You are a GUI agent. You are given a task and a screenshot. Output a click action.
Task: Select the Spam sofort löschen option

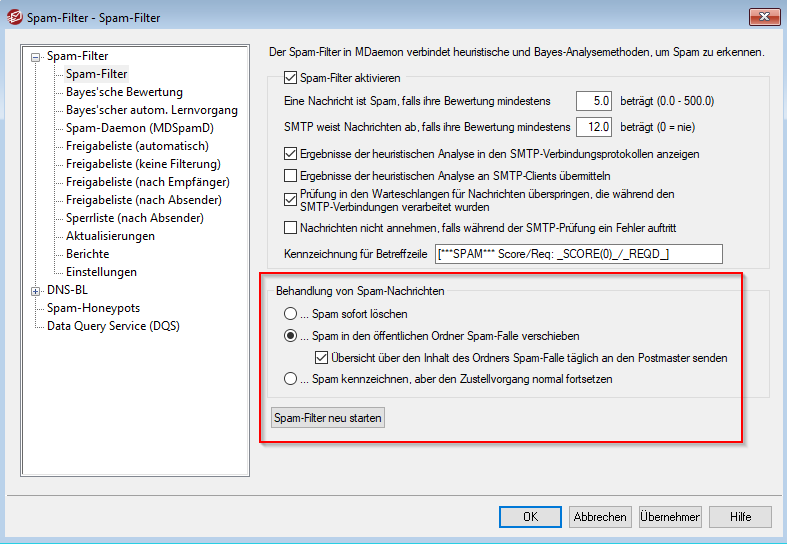pyautogui.click(x=290, y=314)
